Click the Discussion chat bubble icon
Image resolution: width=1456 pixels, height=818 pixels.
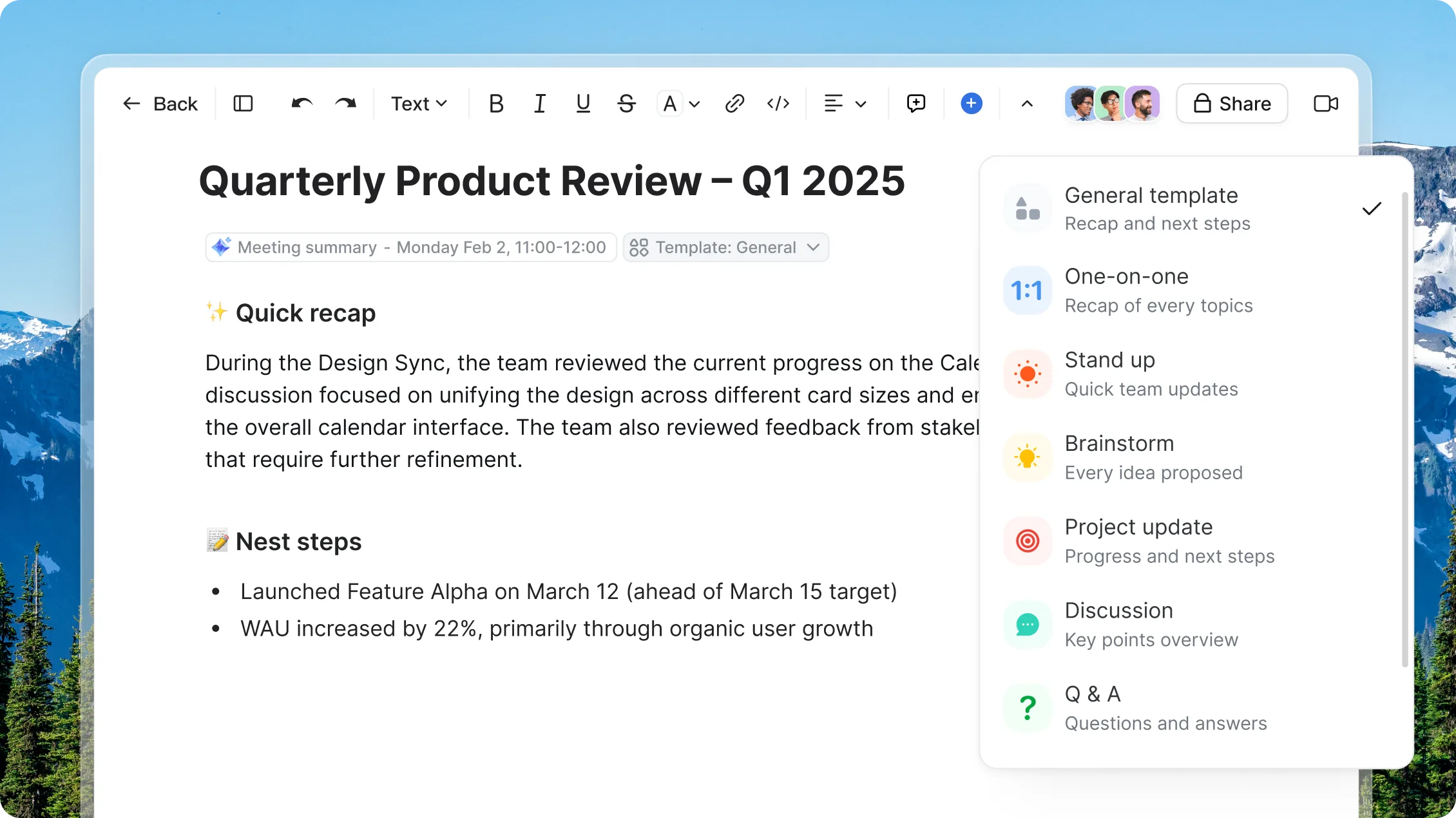pos(1028,624)
